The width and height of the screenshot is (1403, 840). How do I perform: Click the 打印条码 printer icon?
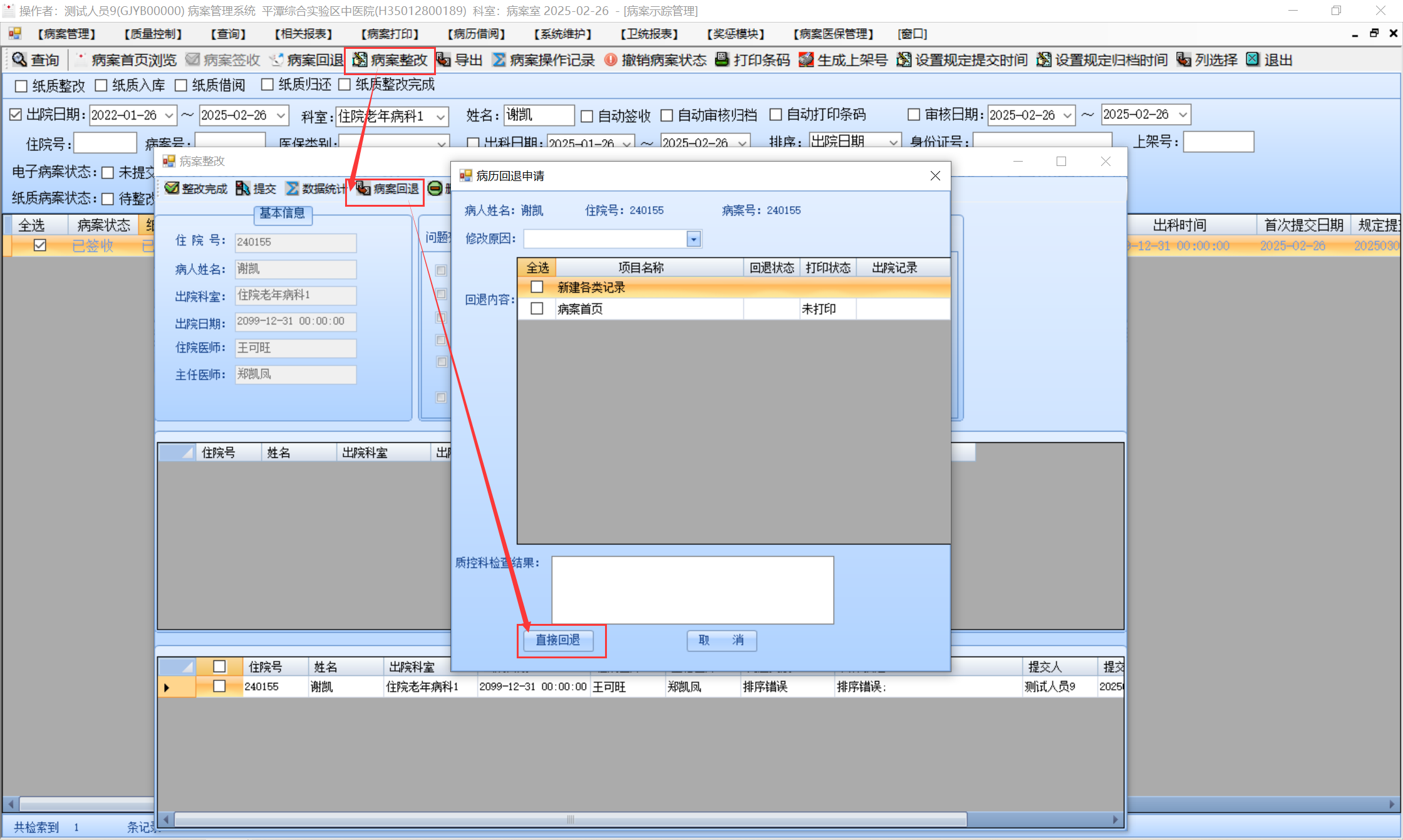point(722,60)
